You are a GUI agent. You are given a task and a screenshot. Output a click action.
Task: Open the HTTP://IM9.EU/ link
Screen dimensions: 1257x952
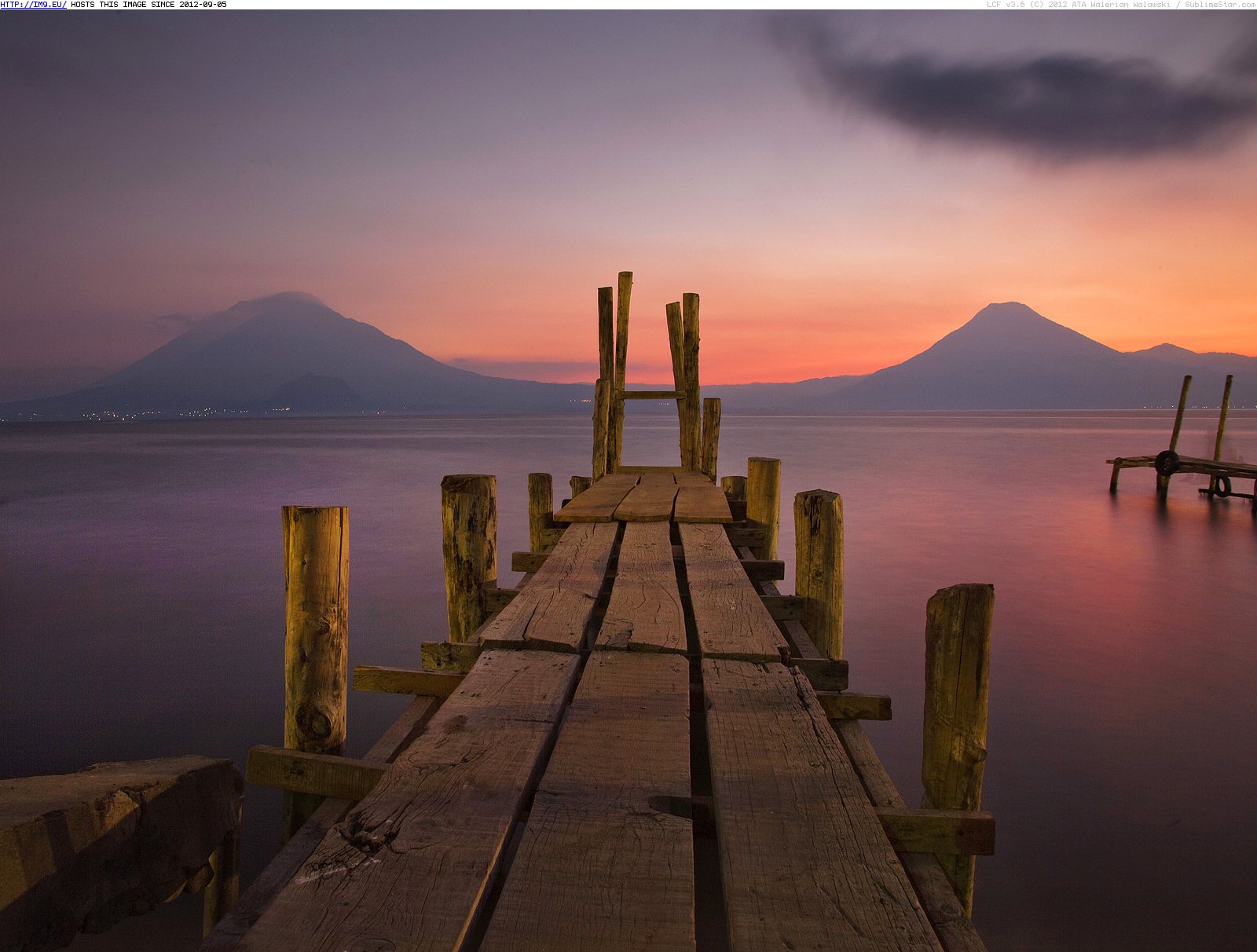[x=34, y=5]
